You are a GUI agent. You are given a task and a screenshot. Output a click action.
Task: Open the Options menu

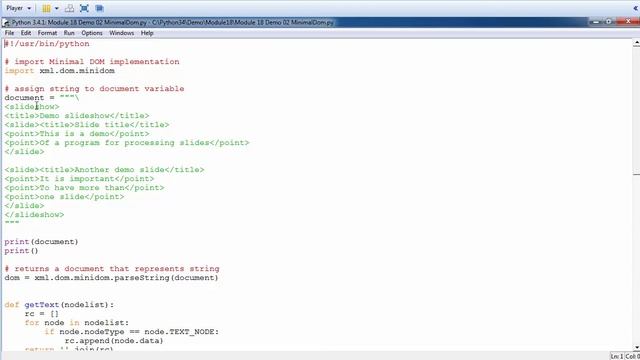[92, 33]
